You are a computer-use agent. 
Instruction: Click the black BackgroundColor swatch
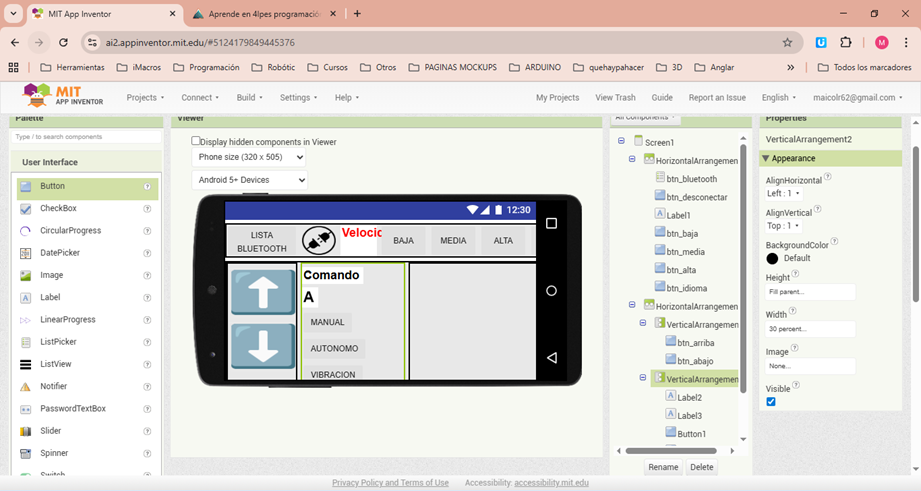(x=772, y=258)
